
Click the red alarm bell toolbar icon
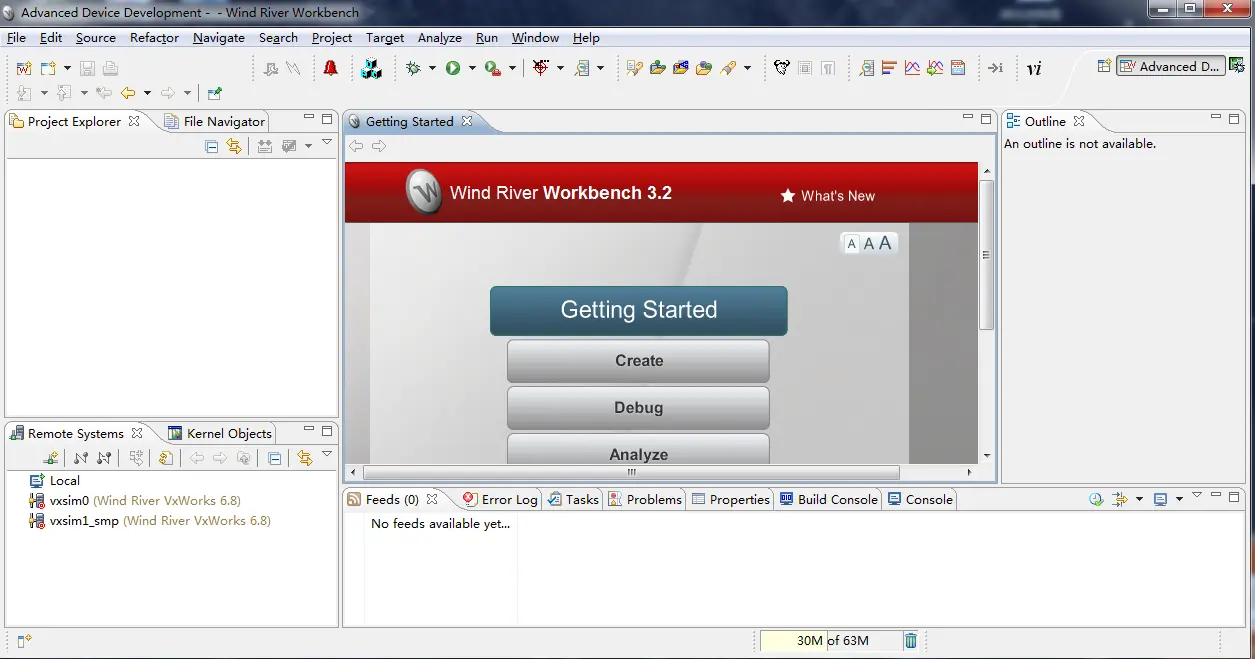(x=330, y=68)
